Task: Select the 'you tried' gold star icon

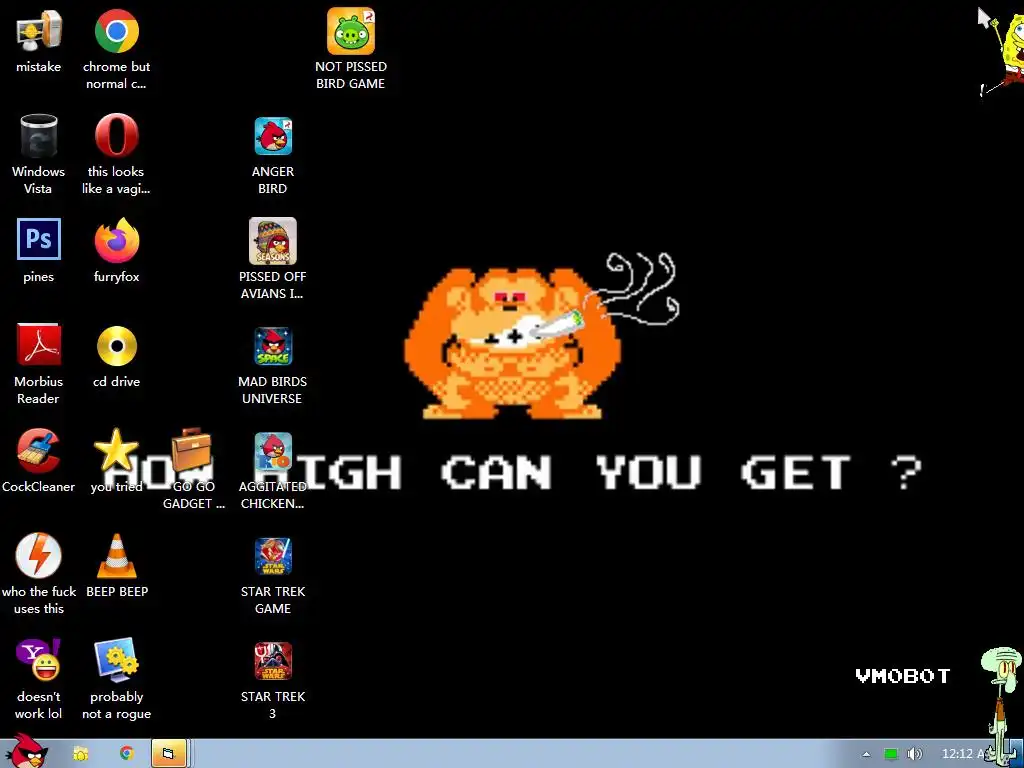Action: [x=116, y=451]
